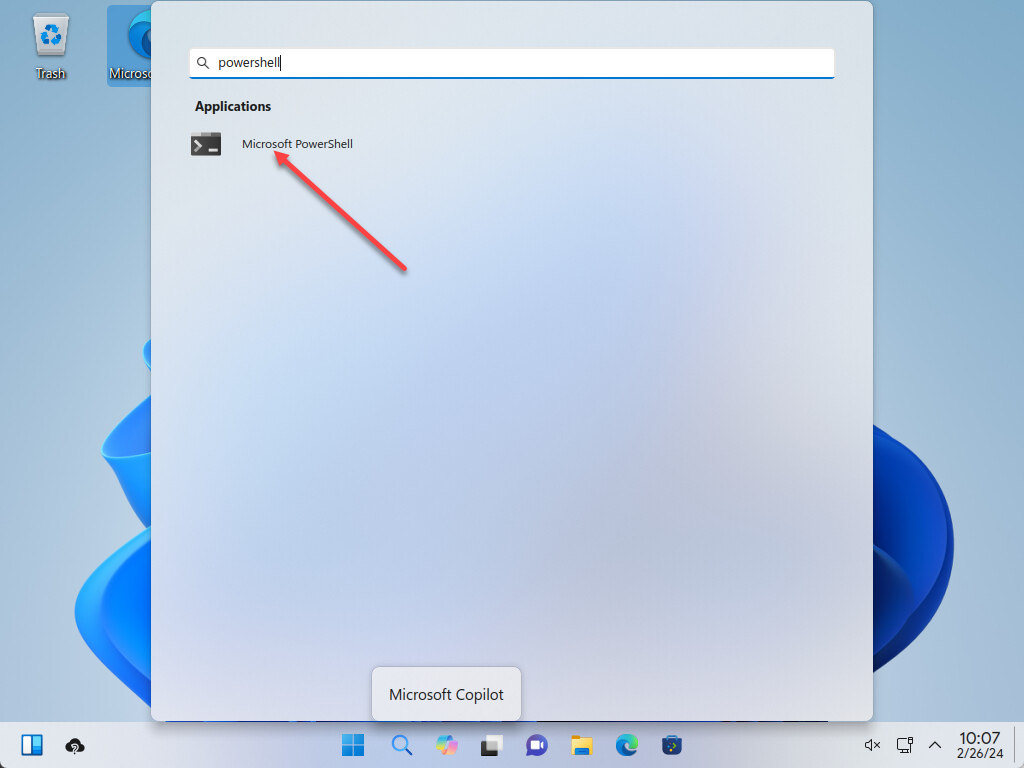Launch Microsoft Copilot from the taskbar
The height and width of the screenshot is (768, 1024).
tap(446, 745)
